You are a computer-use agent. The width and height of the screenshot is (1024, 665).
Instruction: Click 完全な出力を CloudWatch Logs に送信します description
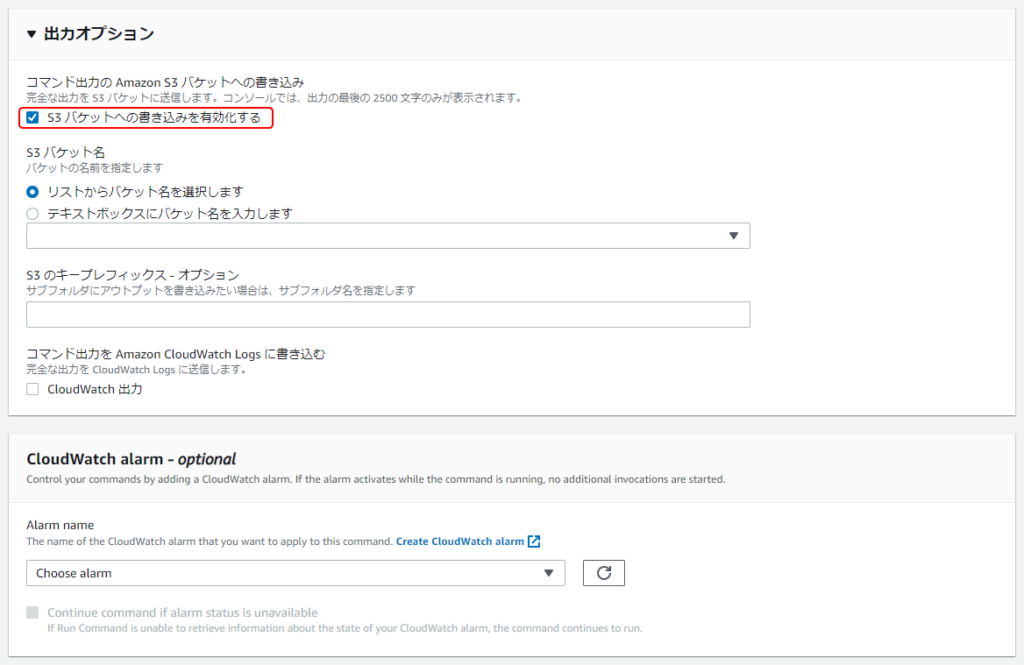[137, 370]
